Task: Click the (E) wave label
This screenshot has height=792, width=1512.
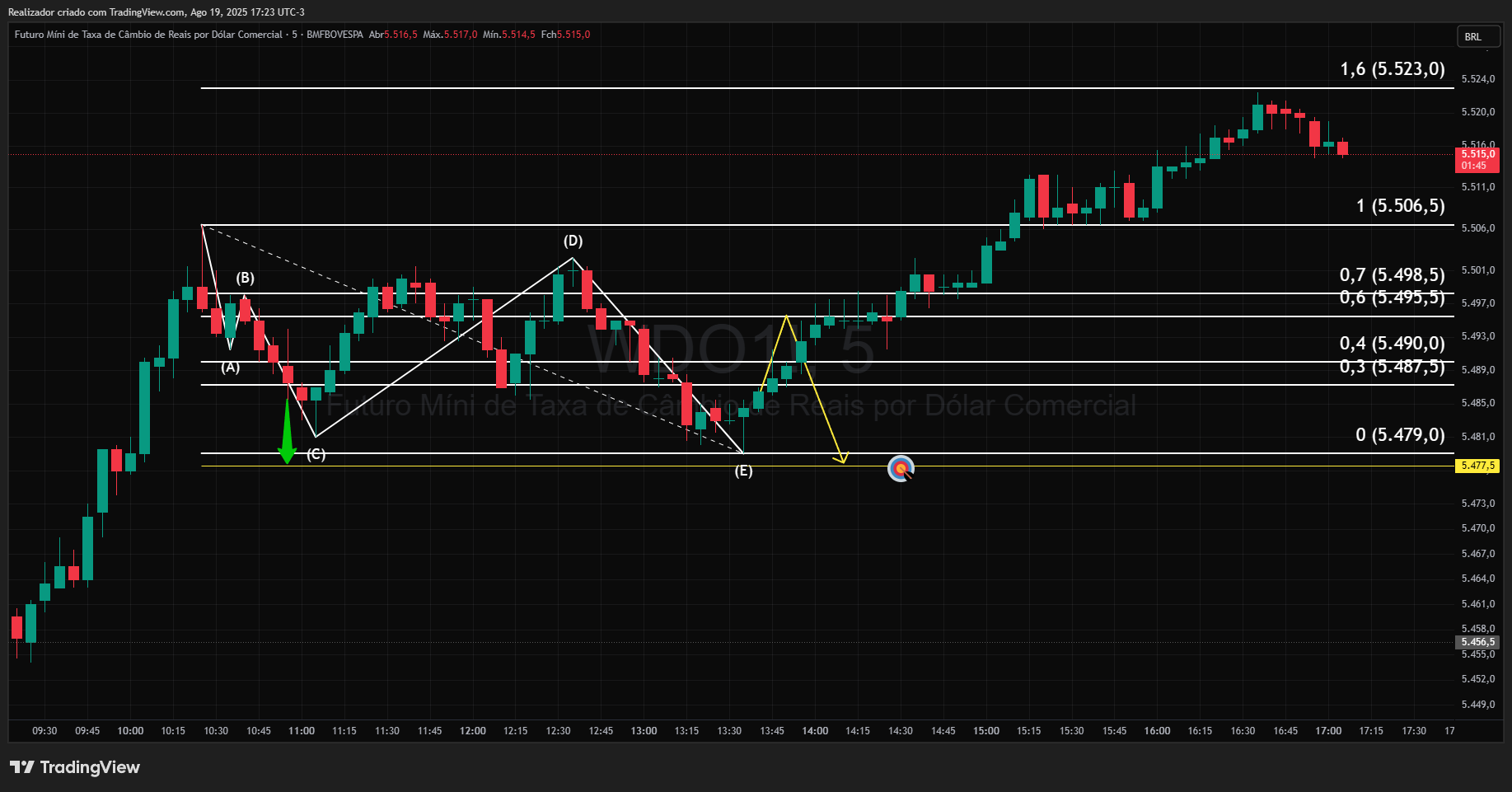Action: [743, 471]
